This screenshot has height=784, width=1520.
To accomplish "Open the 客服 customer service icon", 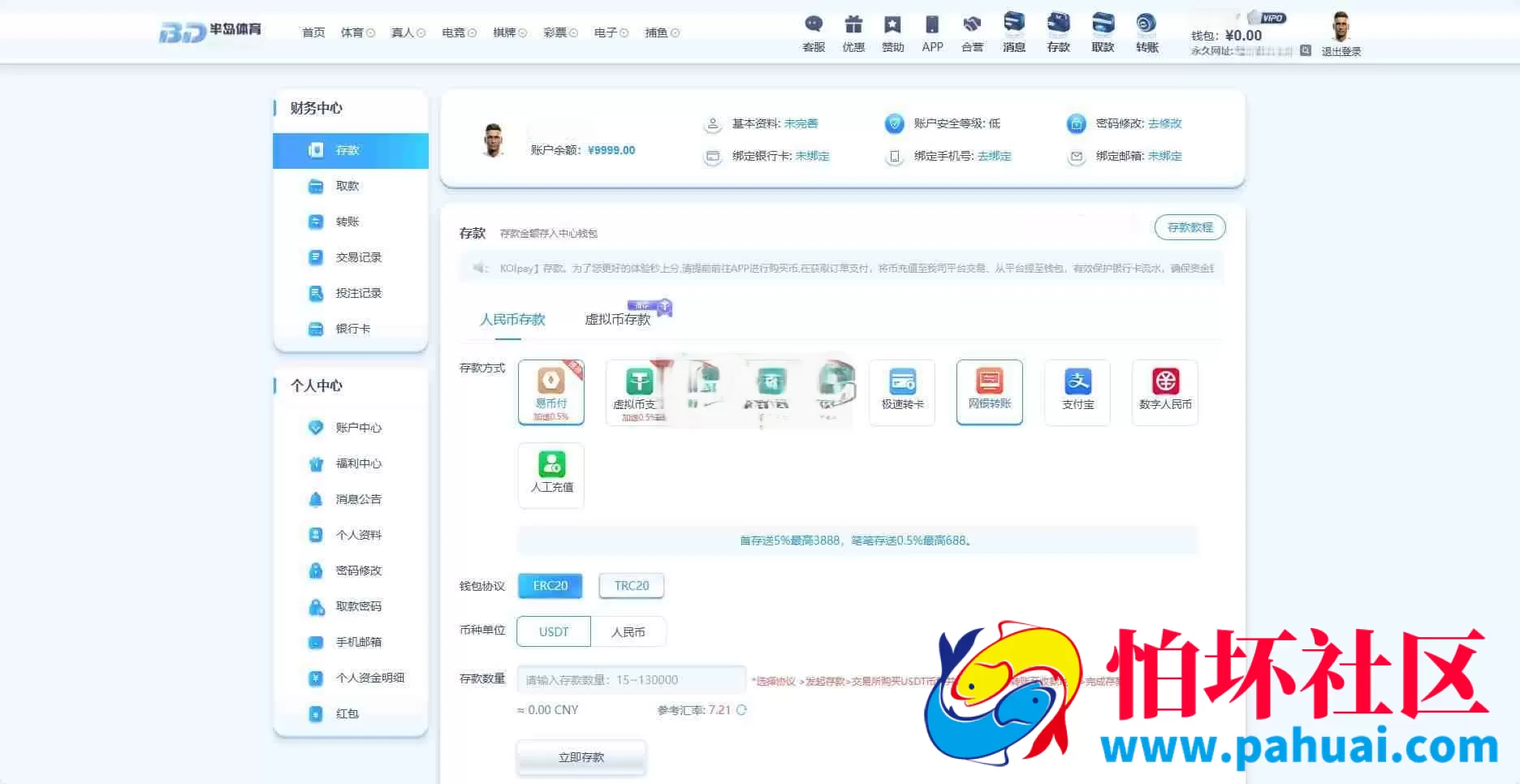I will pyautogui.click(x=814, y=33).
